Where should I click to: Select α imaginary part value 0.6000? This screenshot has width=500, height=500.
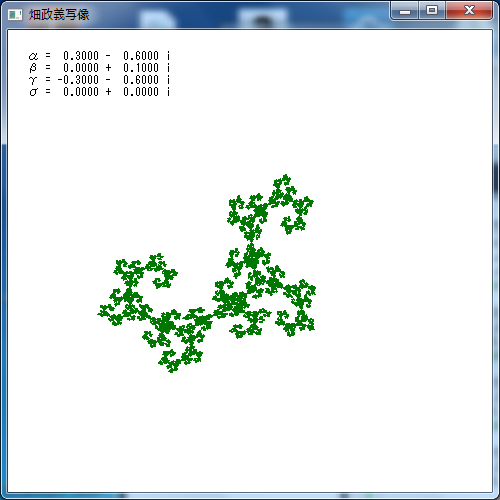tap(141, 56)
